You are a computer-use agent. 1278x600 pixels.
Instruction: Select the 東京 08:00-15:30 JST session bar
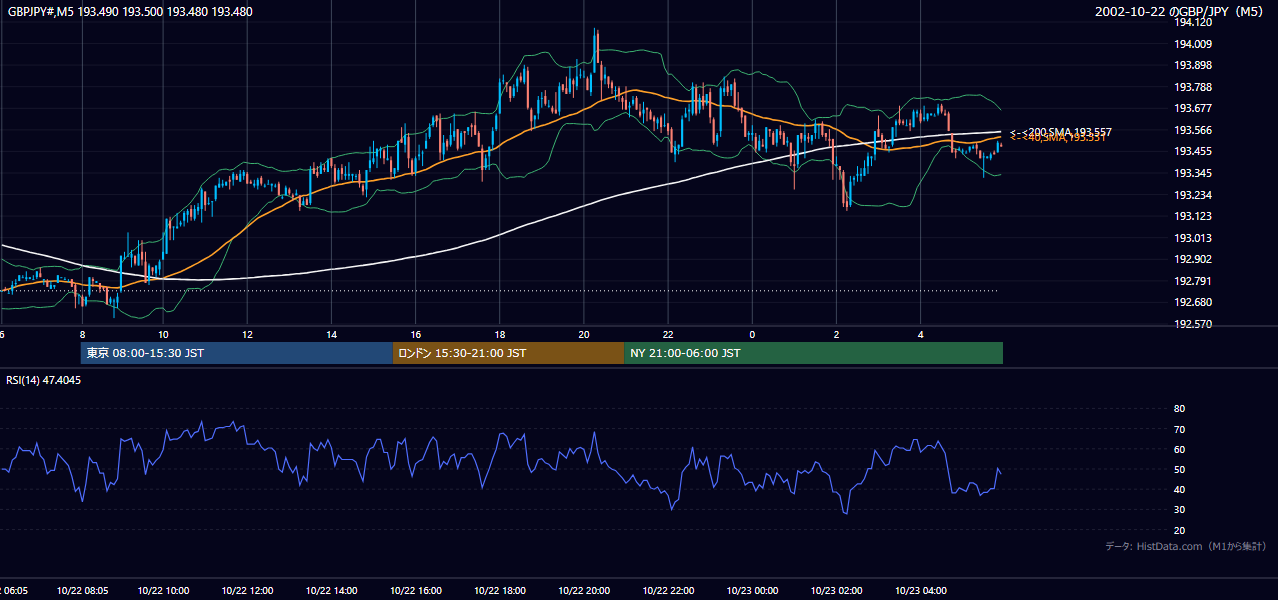point(237,353)
